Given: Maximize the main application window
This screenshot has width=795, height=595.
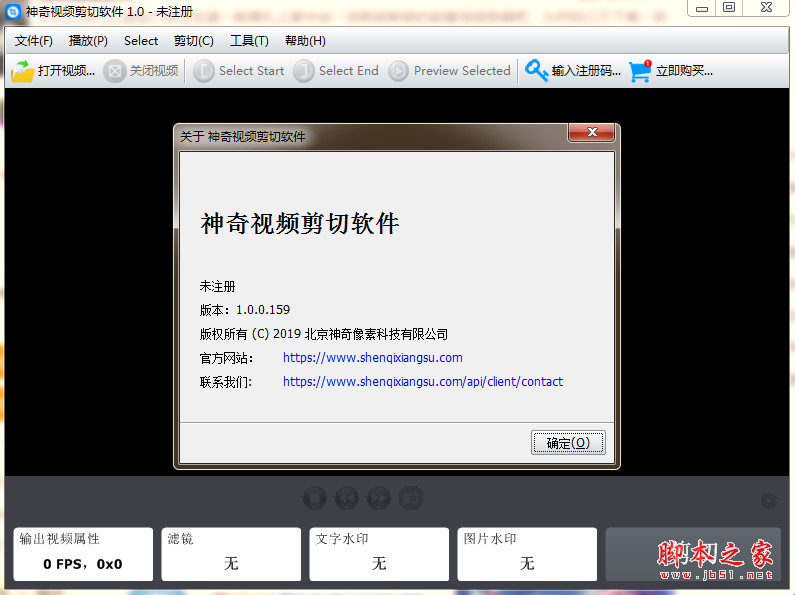Looking at the screenshot, I should tap(729, 8).
